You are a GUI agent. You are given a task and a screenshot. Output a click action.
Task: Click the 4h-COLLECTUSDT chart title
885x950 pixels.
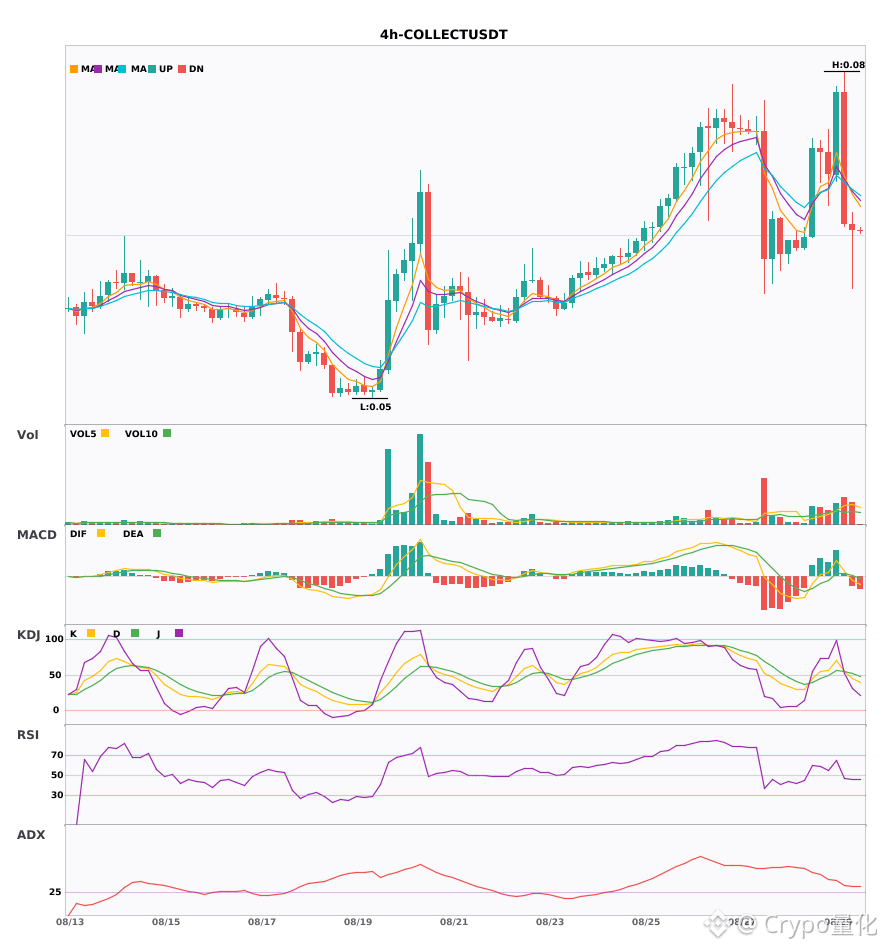tap(443, 35)
